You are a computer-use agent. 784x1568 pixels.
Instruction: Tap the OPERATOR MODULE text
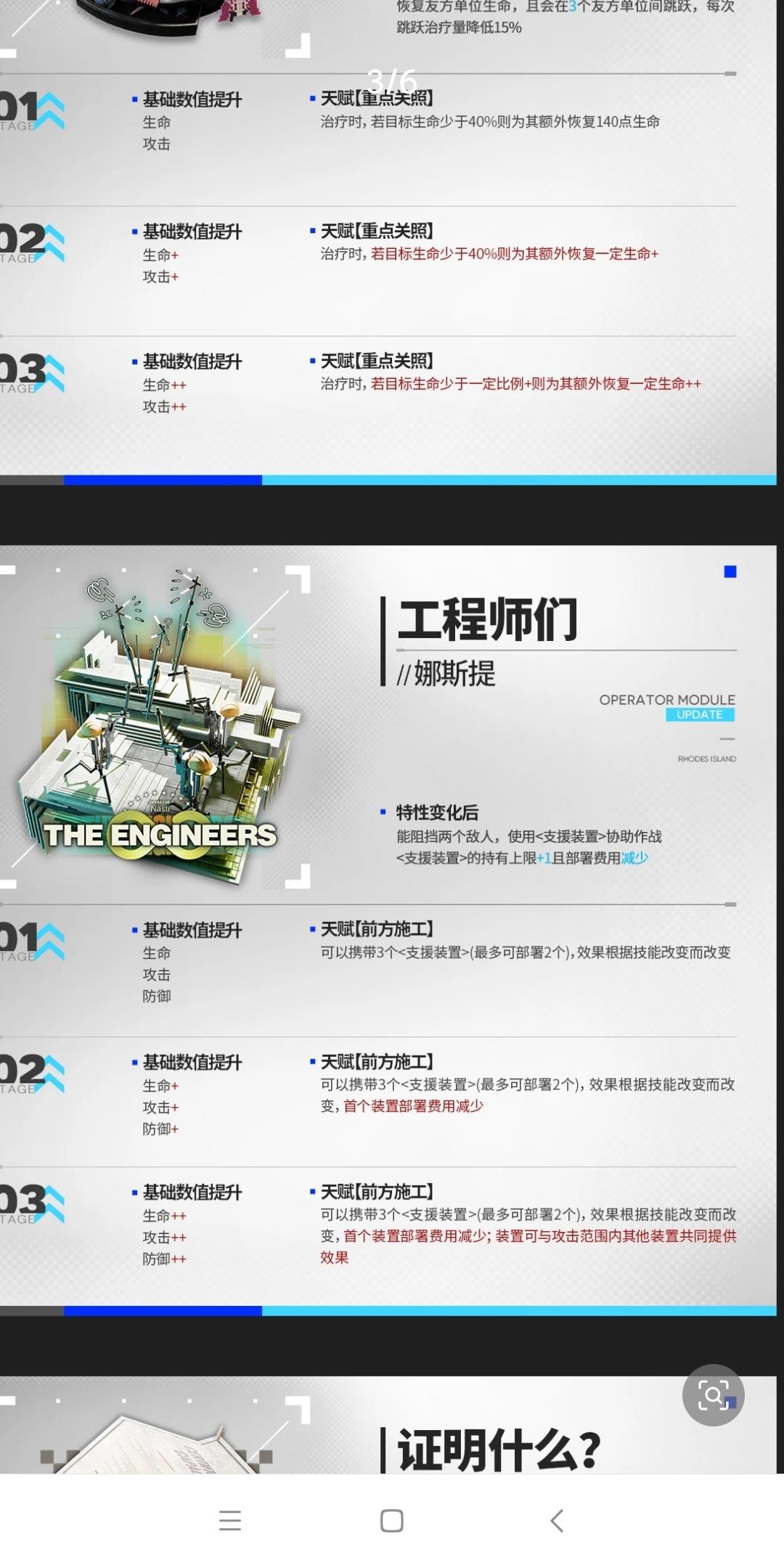[667, 699]
